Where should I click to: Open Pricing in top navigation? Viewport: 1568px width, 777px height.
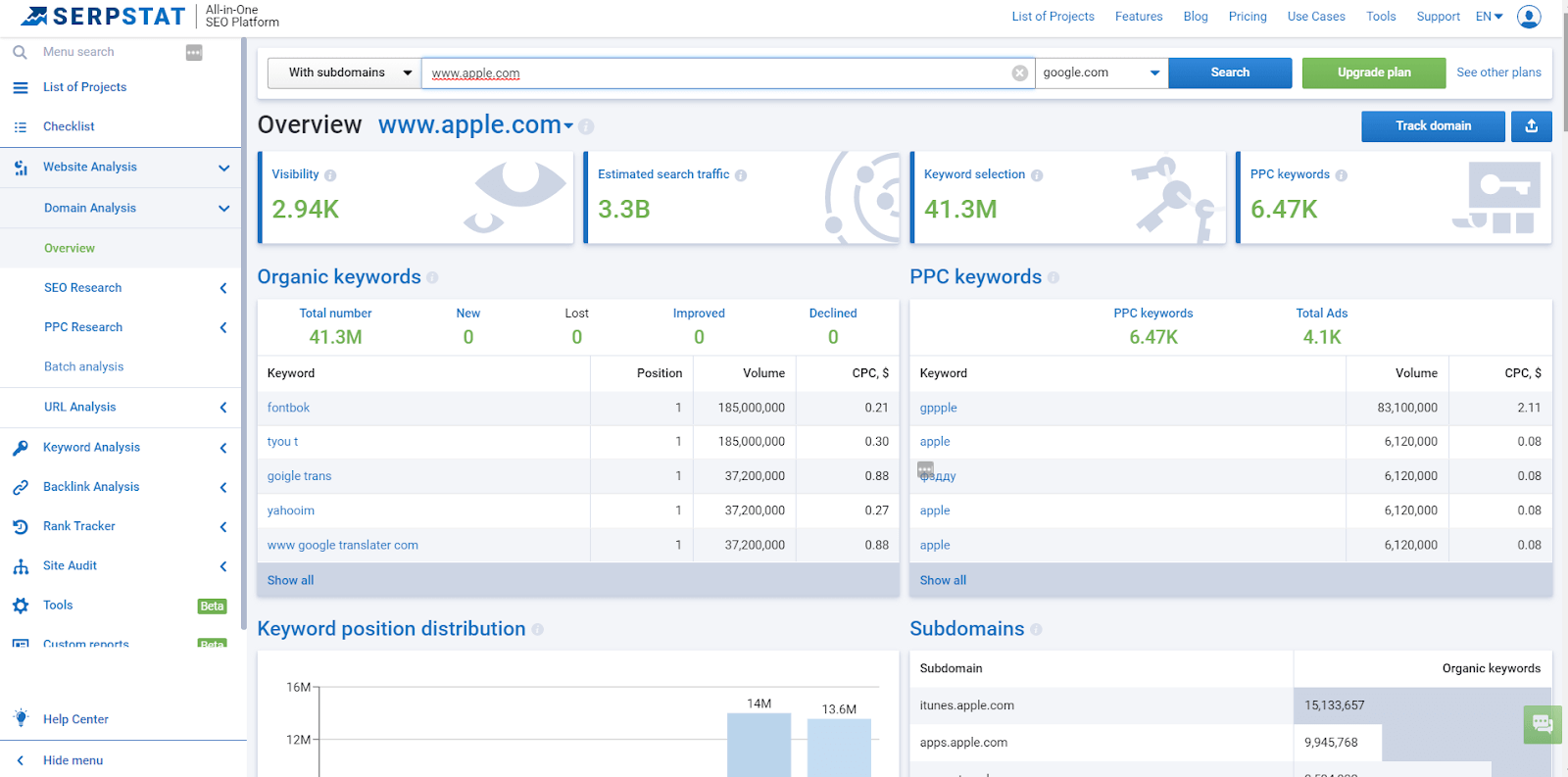point(1248,17)
